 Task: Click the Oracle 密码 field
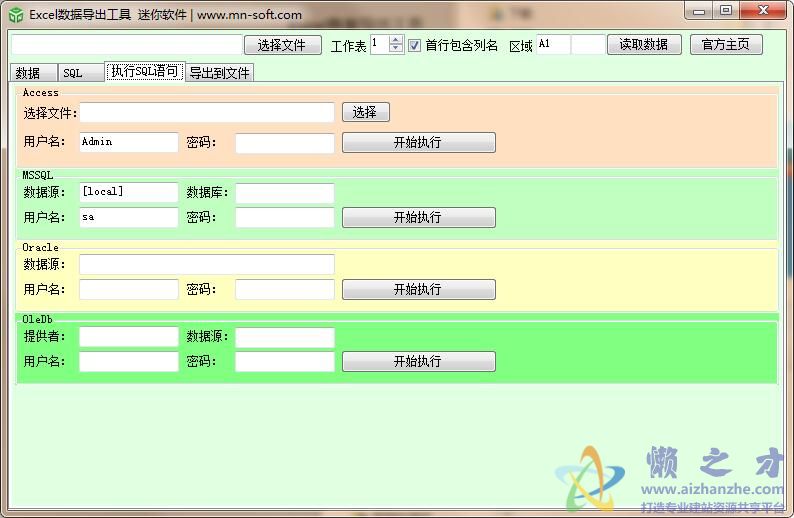[285, 289]
